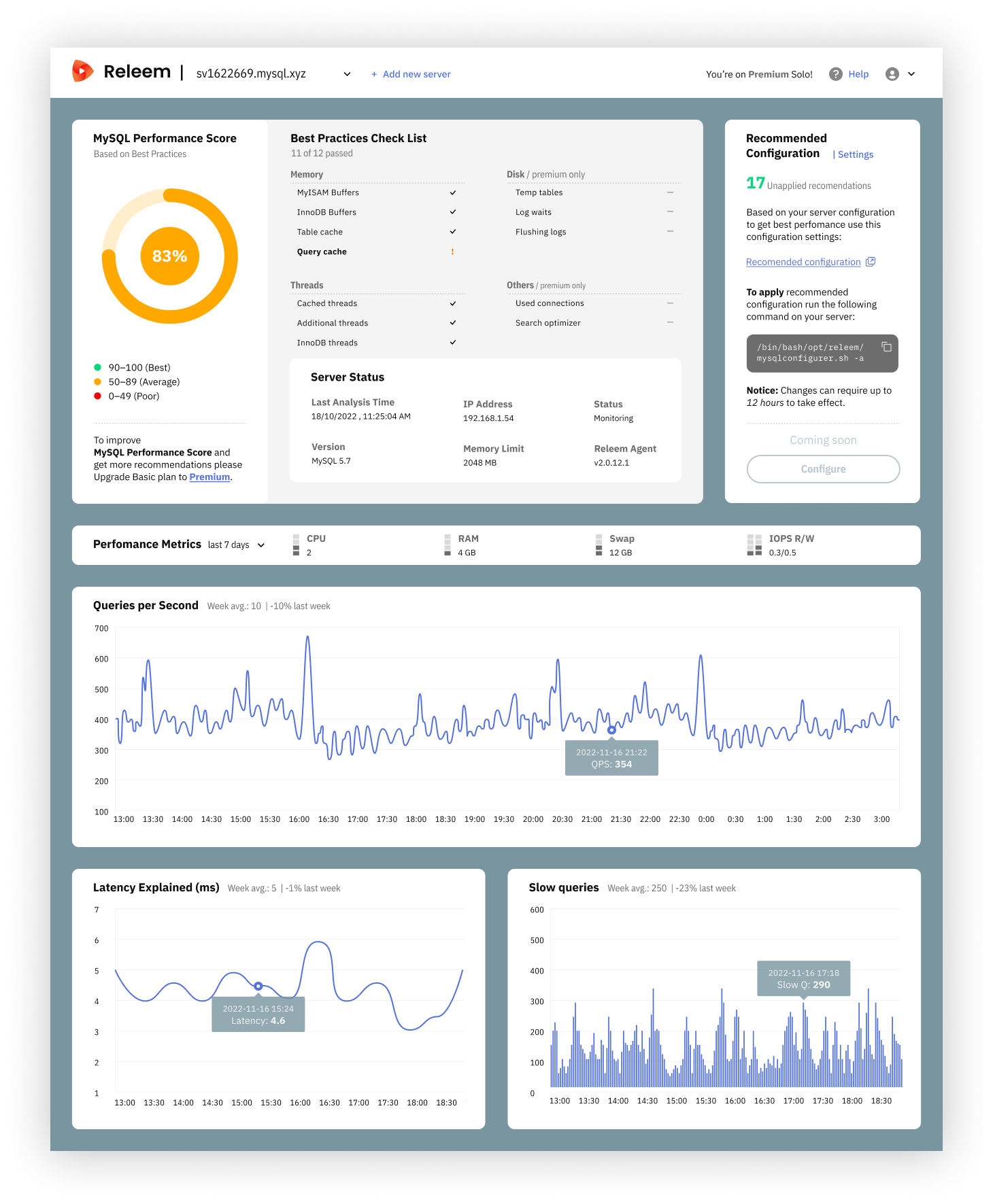The image size is (993, 1204).
Task: Click the /bin/bash/opt/releem command box
Action: (x=822, y=354)
